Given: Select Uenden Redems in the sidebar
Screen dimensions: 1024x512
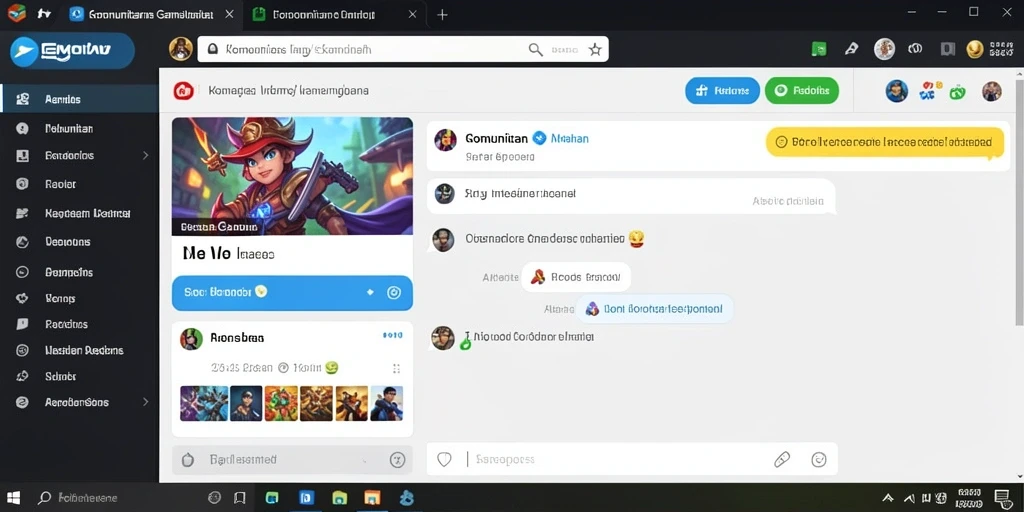Looking at the screenshot, I should [x=84, y=350].
